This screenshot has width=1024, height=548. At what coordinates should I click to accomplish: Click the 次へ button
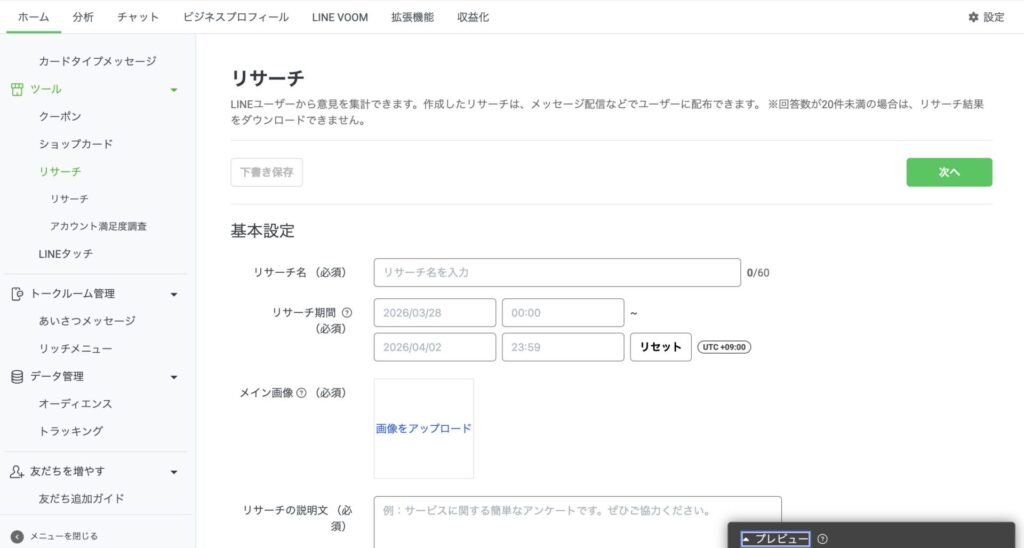949,172
